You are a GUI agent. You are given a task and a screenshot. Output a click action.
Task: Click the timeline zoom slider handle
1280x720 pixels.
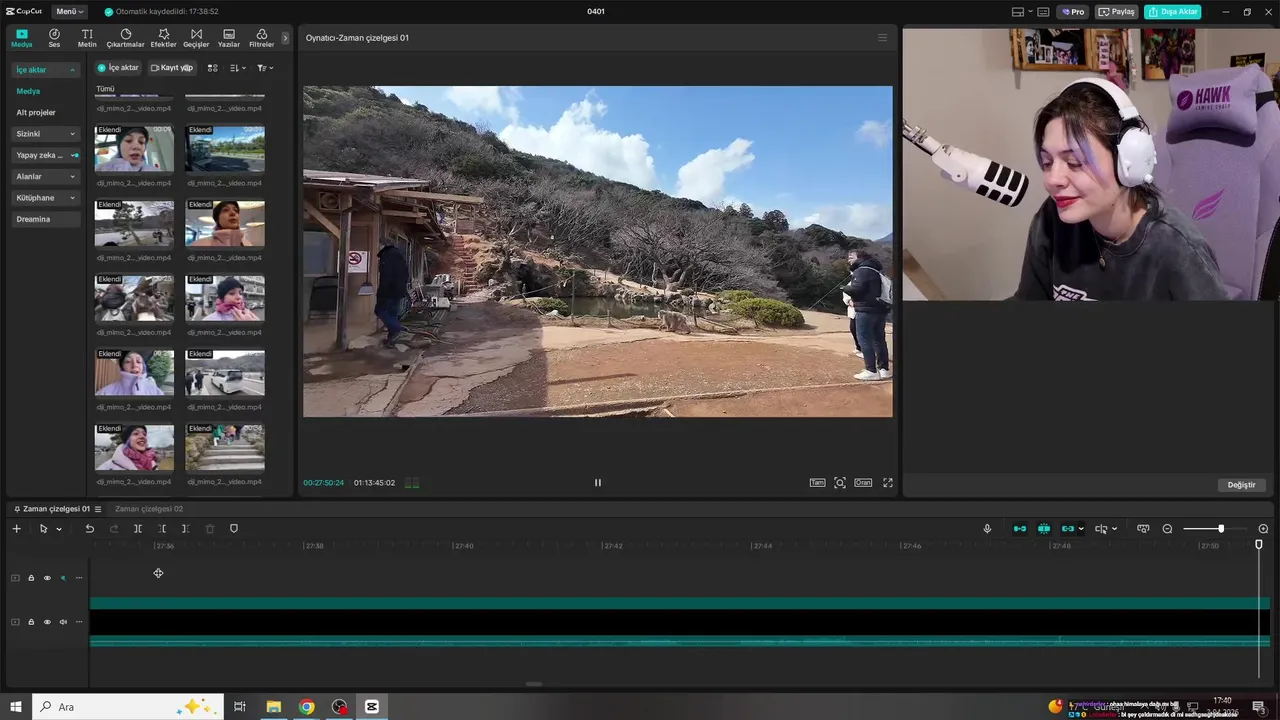point(1221,529)
